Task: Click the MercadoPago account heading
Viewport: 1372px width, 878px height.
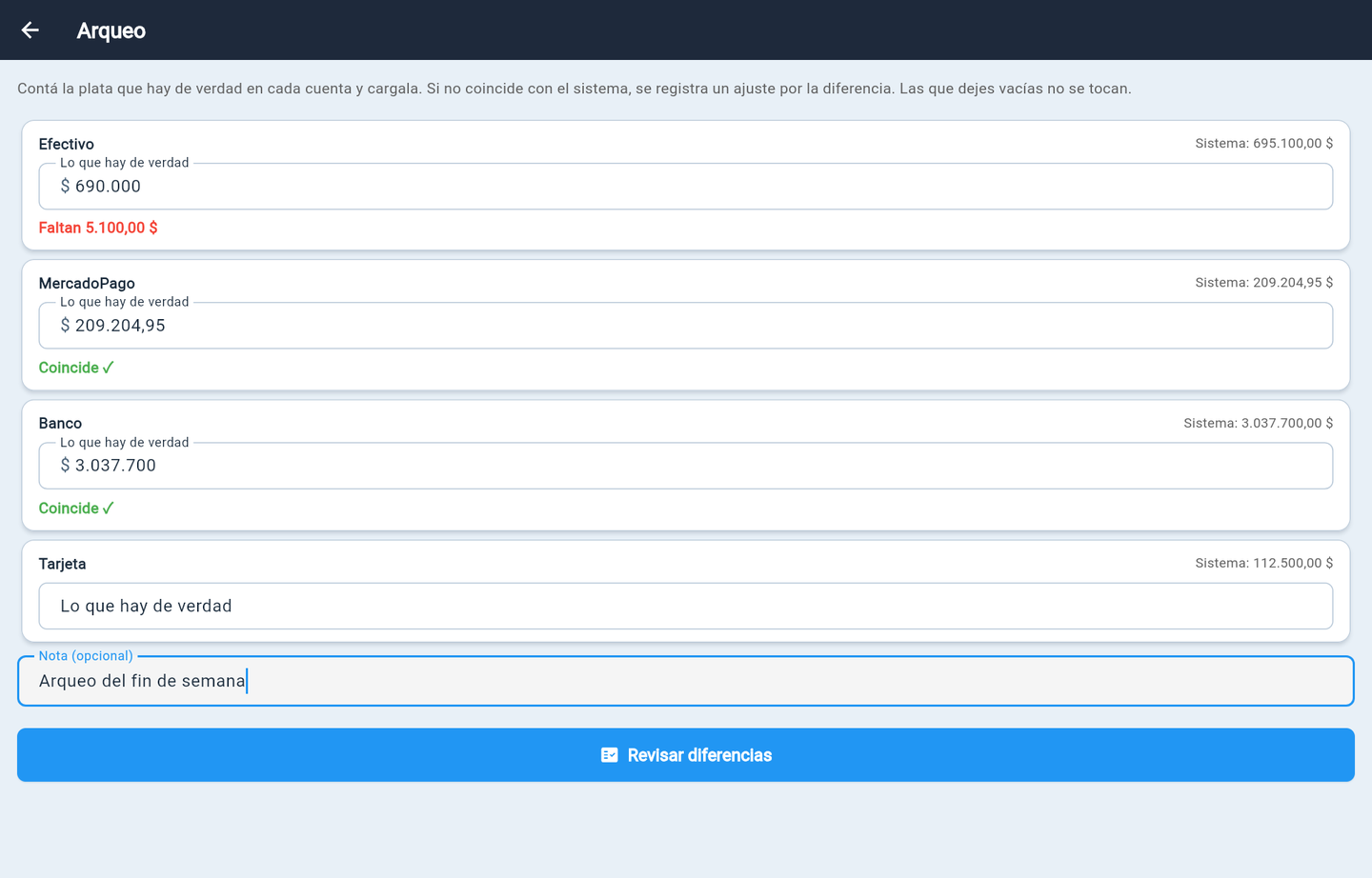Action: coord(87,283)
